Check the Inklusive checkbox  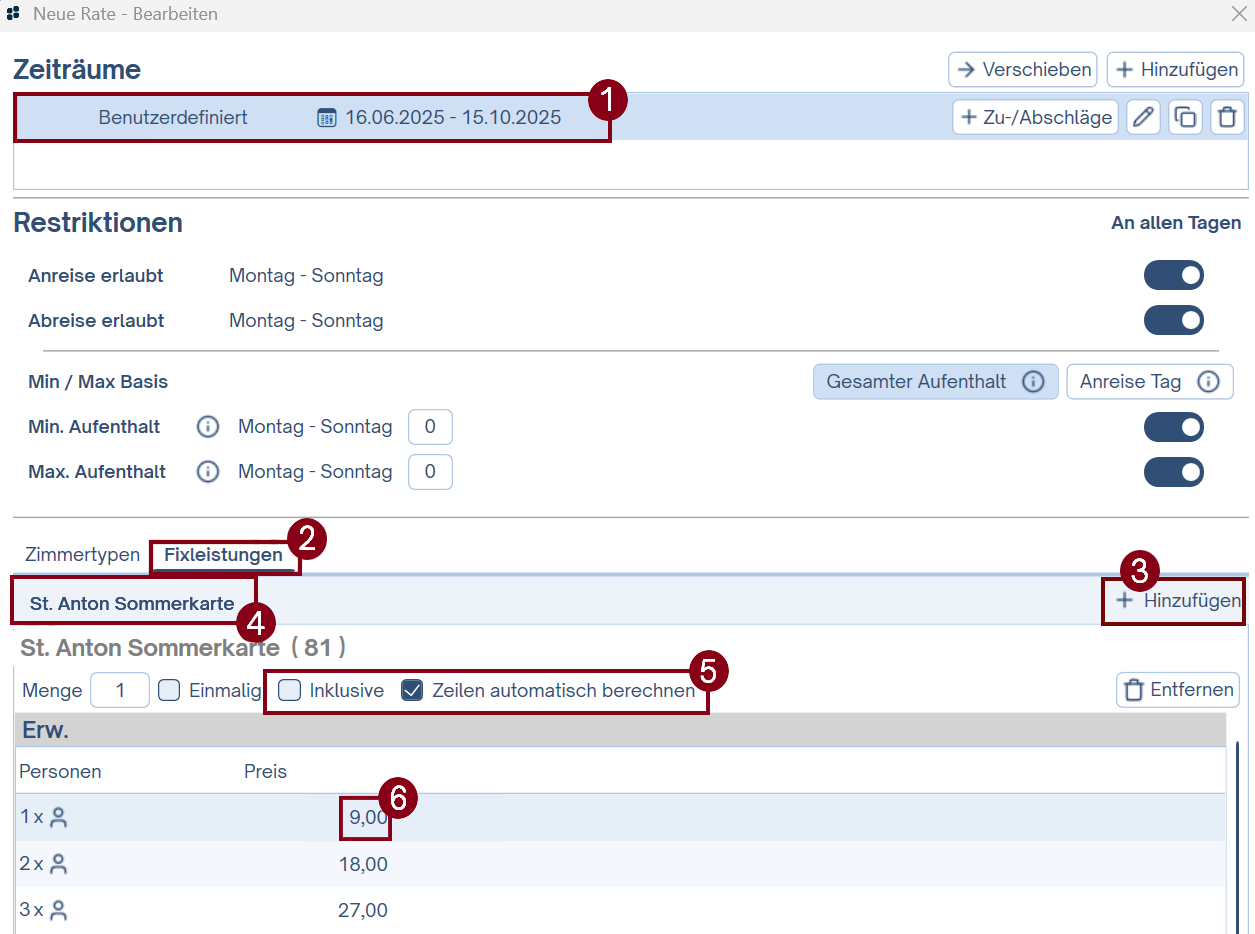pyautogui.click(x=289, y=690)
